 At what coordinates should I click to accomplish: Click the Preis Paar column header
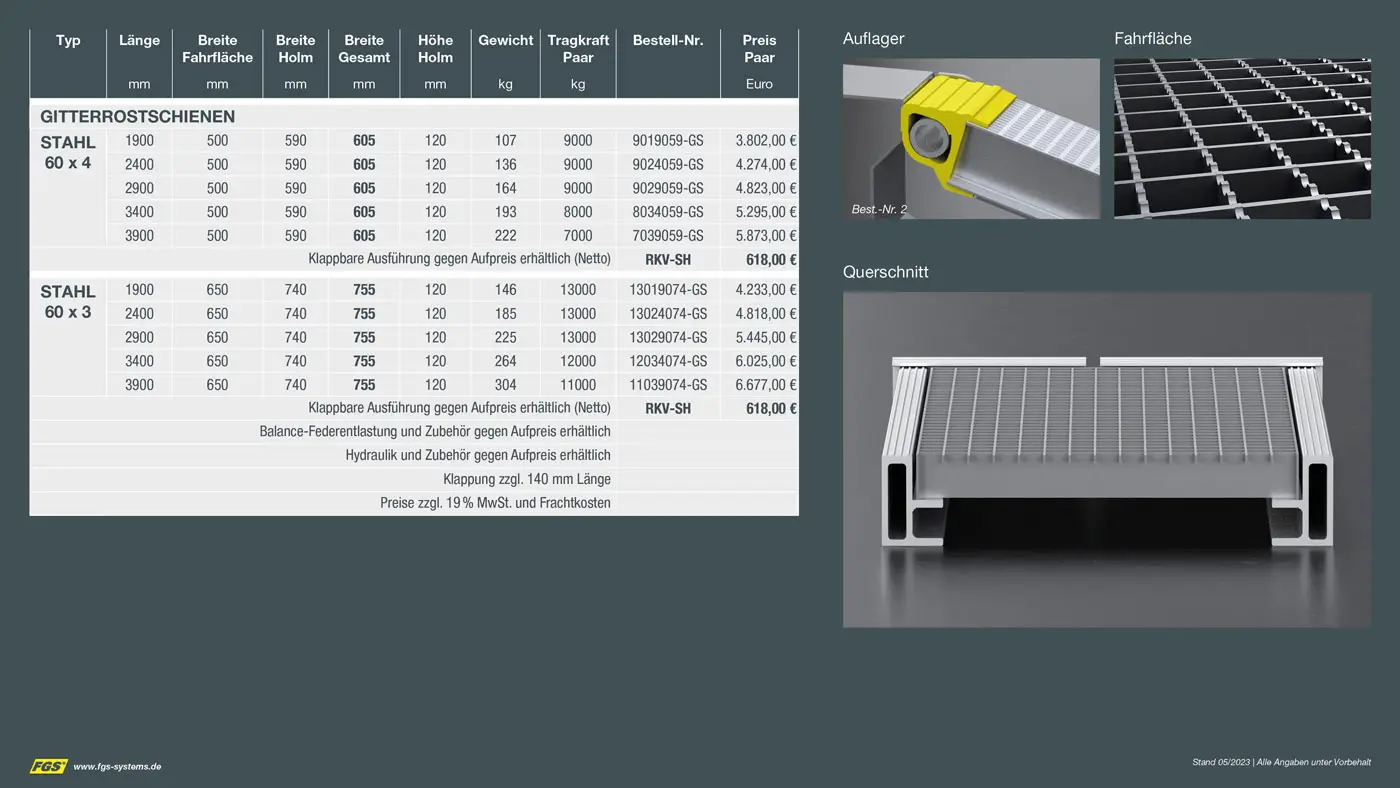[x=759, y=49]
